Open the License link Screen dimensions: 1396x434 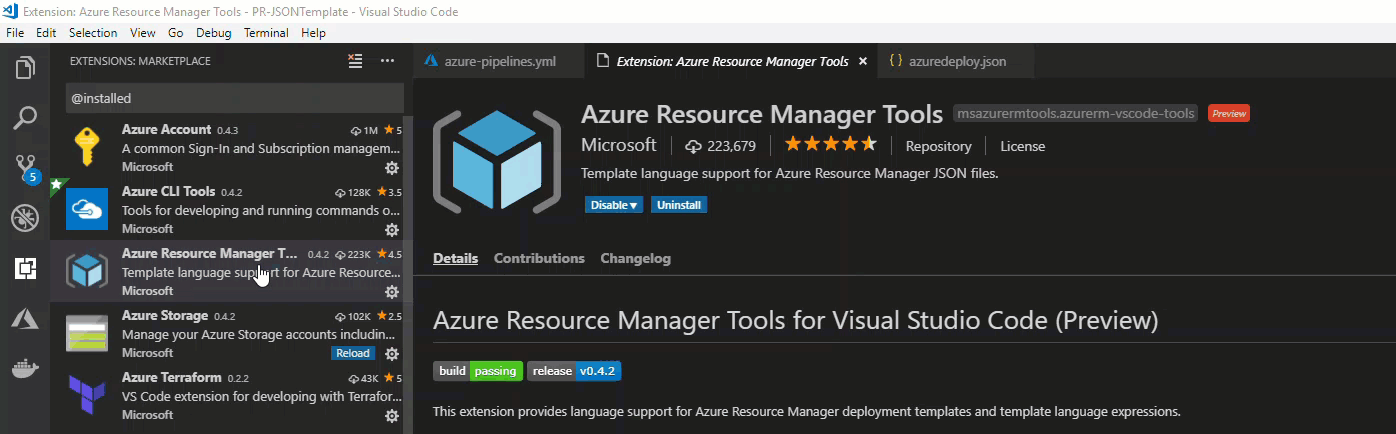(x=1022, y=146)
